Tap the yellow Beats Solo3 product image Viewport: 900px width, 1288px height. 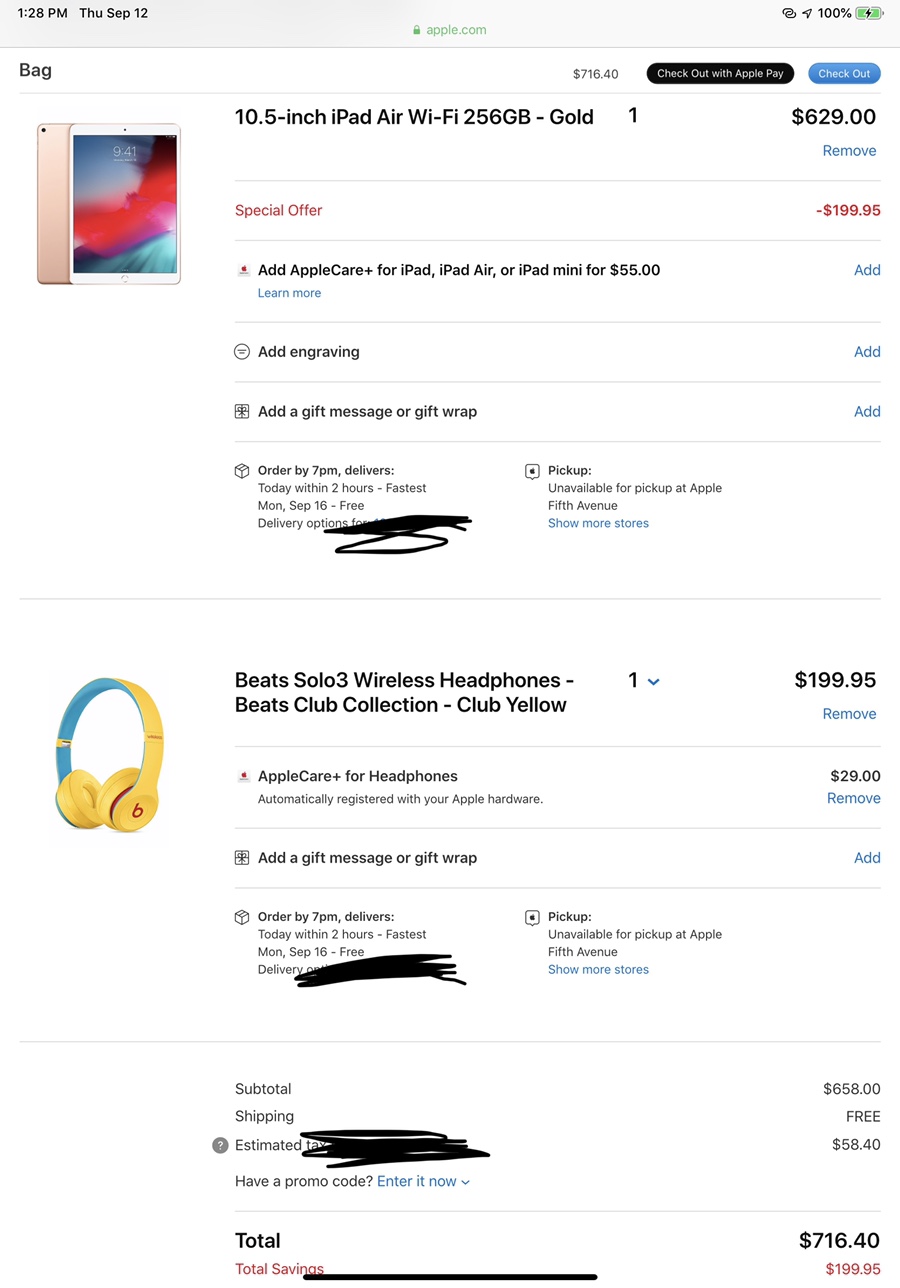(x=107, y=754)
